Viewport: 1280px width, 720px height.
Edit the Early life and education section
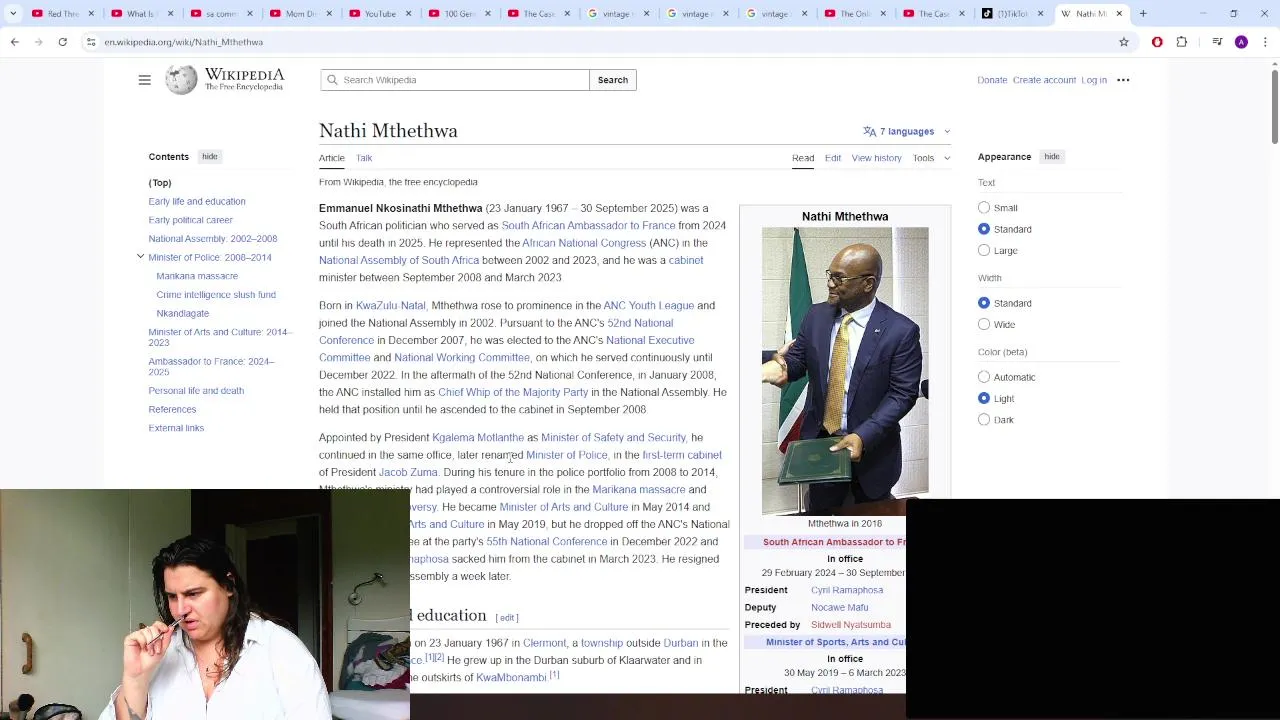click(x=507, y=618)
